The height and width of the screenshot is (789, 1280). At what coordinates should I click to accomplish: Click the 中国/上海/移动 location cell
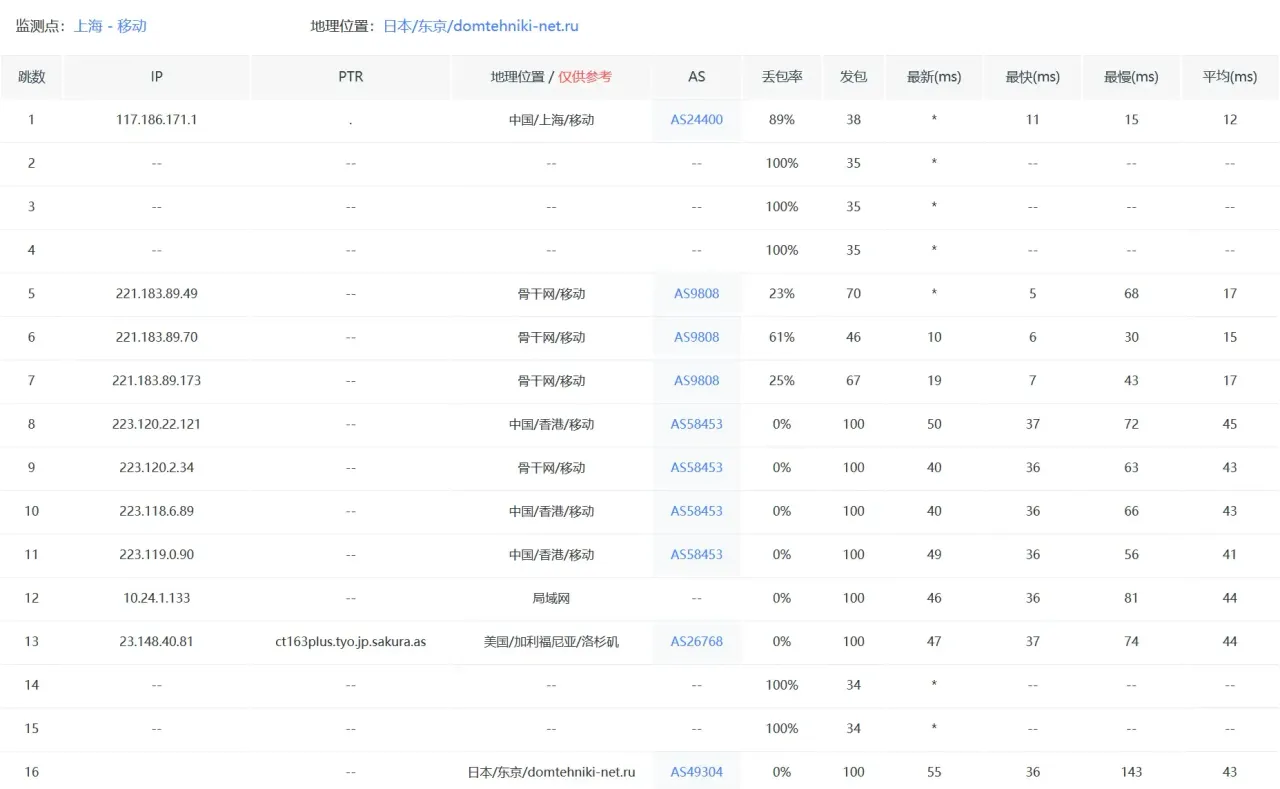pyautogui.click(x=551, y=120)
